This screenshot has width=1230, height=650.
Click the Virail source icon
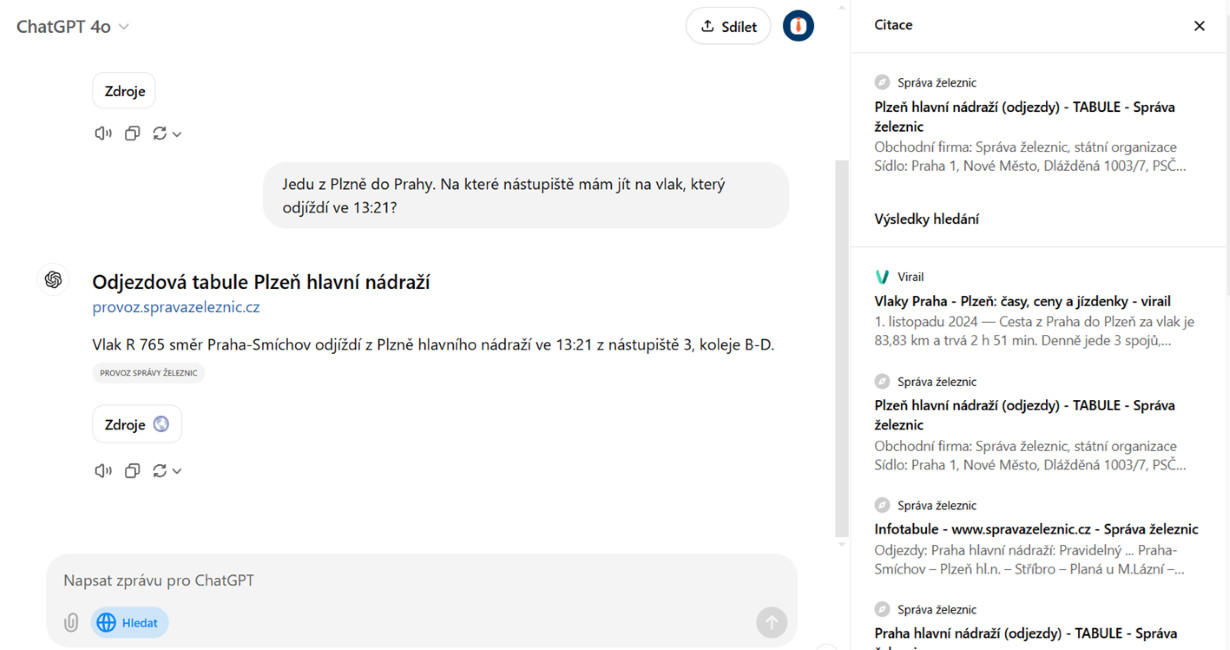click(882, 277)
